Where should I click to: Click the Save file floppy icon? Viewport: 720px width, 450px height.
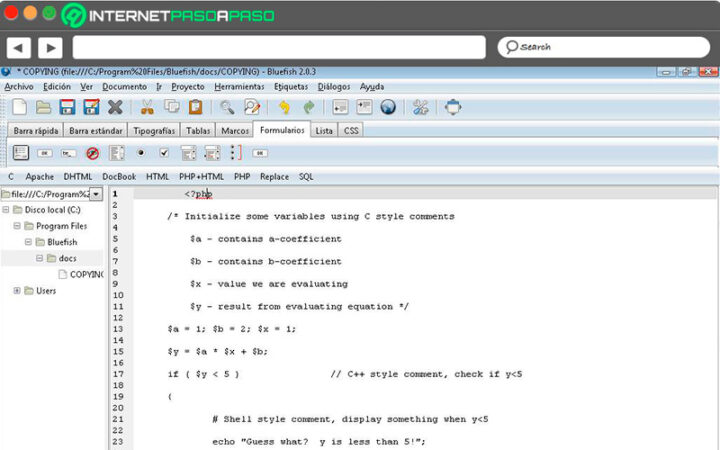point(68,107)
